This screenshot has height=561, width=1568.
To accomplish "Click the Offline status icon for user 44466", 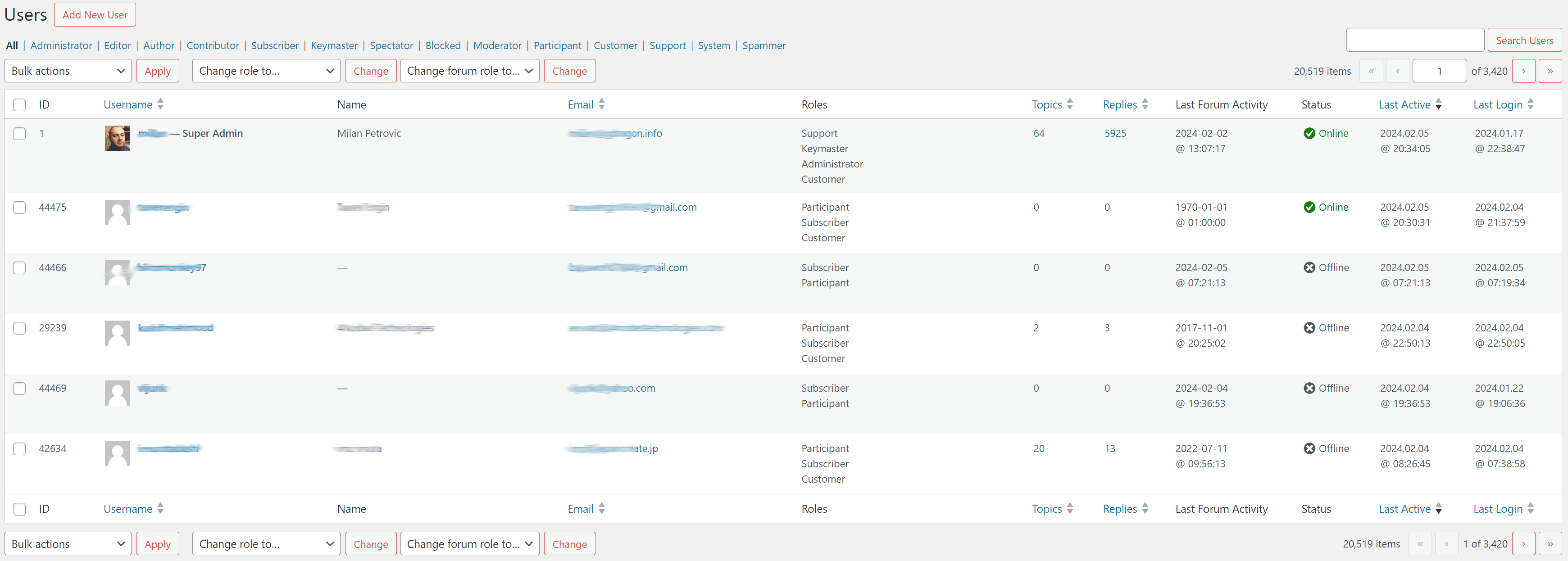I will [x=1309, y=267].
